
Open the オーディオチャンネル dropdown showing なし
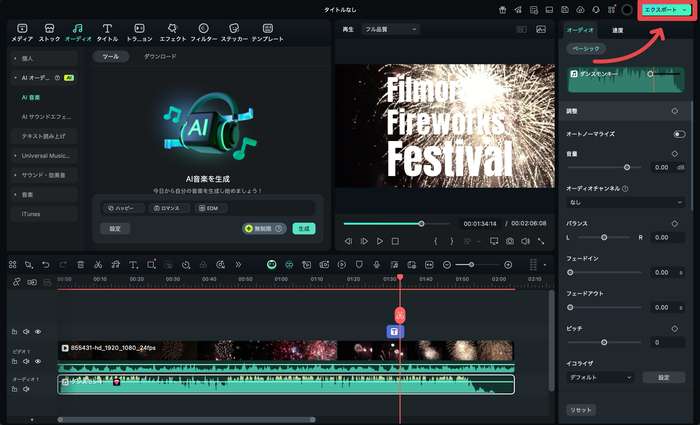point(625,203)
